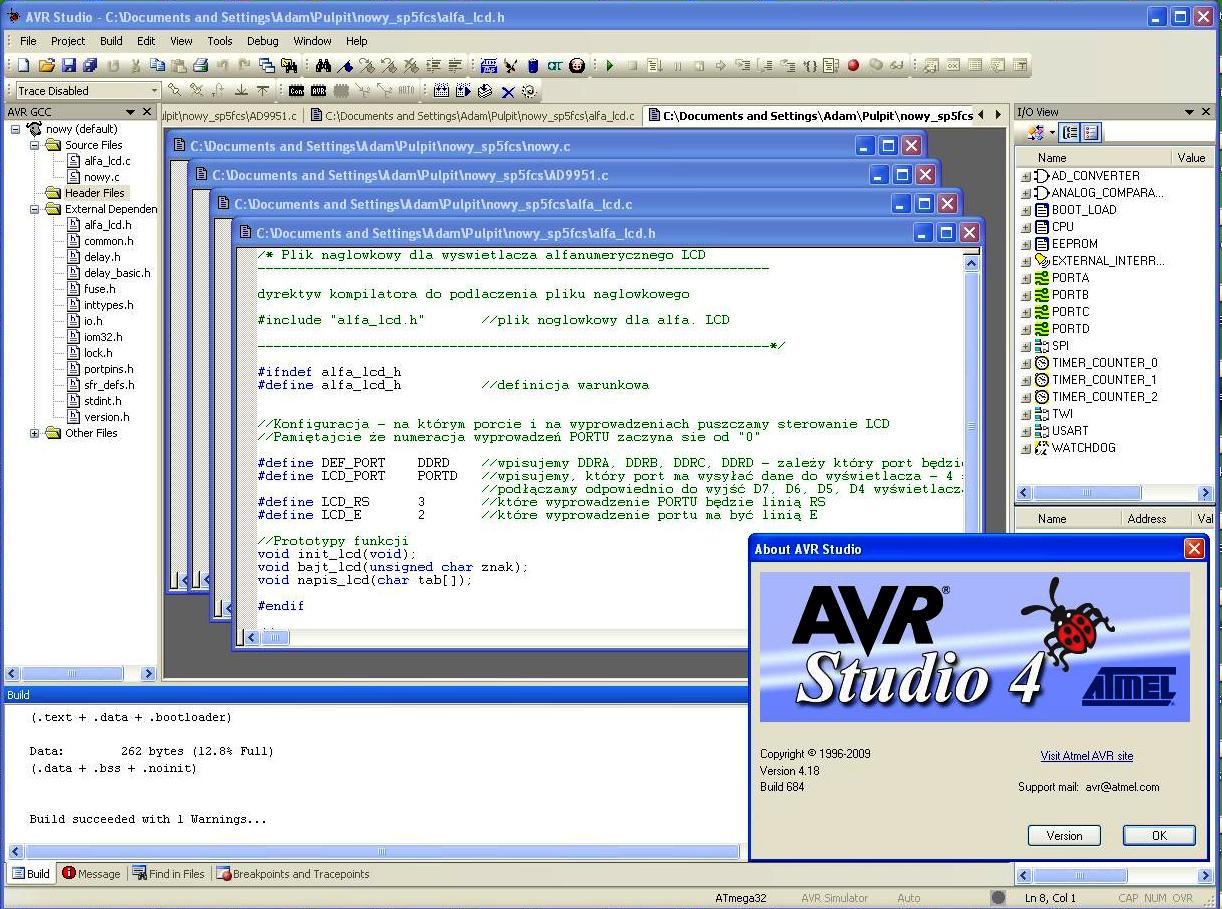The height and width of the screenshot is (909, 1222).
Task: Expand the PORTA node in I/O View
Action: pos(1026,278)
